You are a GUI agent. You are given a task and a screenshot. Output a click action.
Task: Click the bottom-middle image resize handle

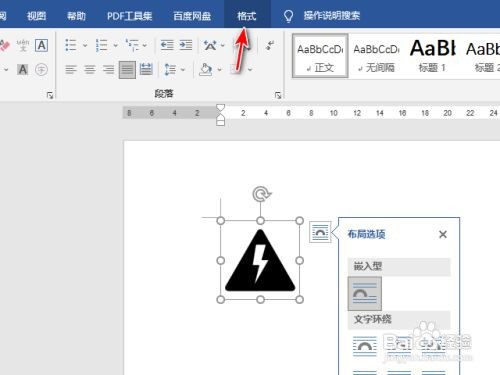260,300
